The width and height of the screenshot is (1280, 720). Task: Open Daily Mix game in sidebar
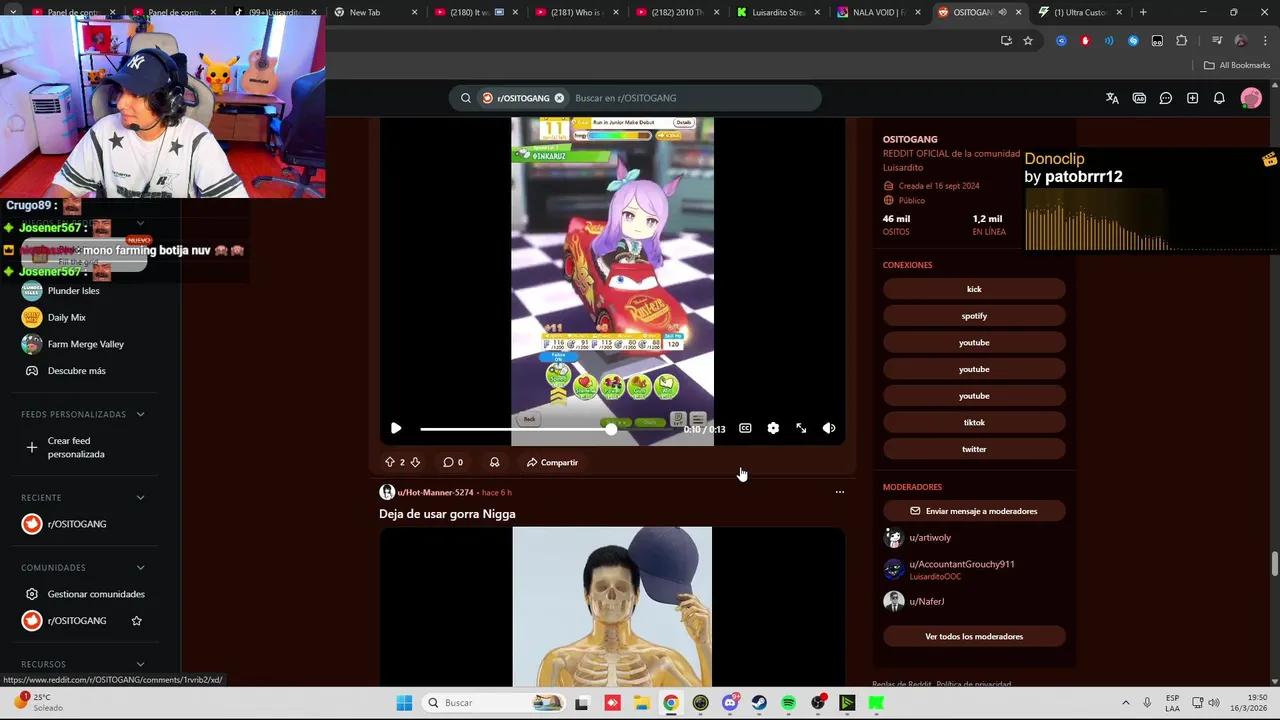66,317
